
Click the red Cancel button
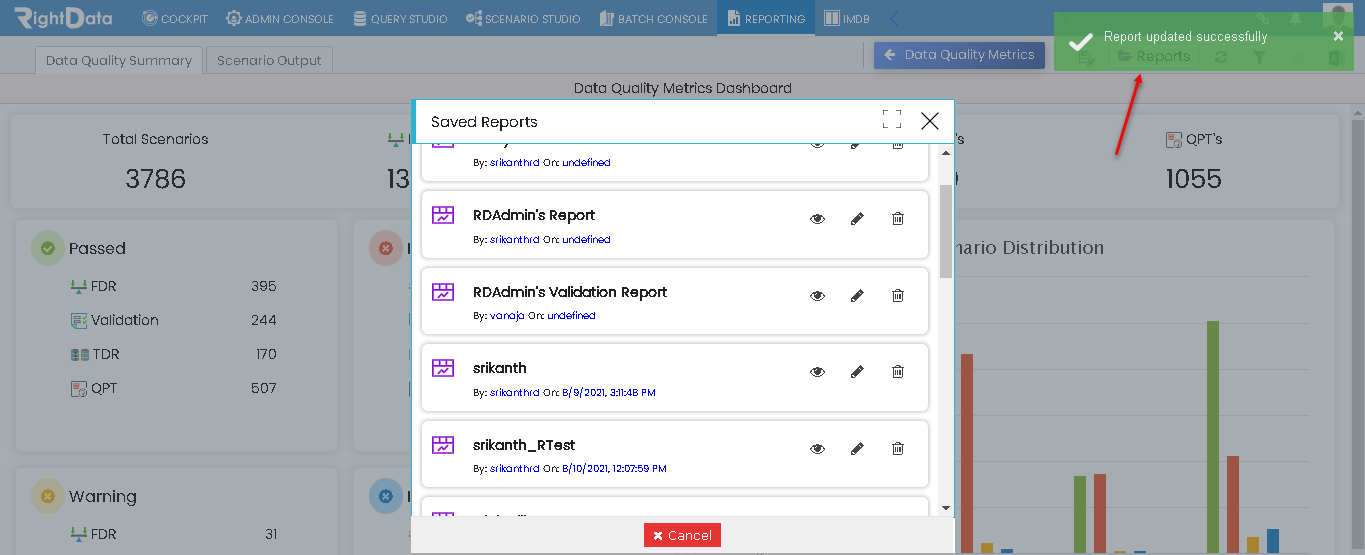point(682,535)
